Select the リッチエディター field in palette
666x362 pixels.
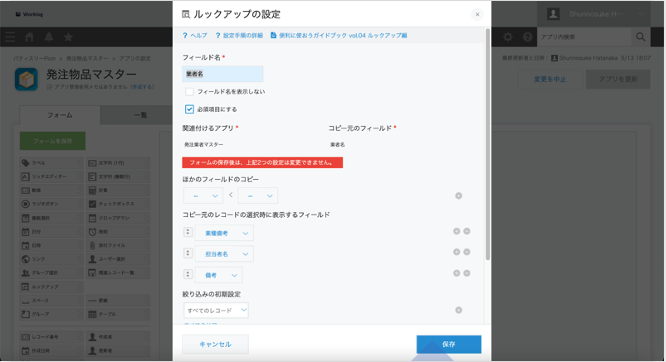click(x=51, y=177)
